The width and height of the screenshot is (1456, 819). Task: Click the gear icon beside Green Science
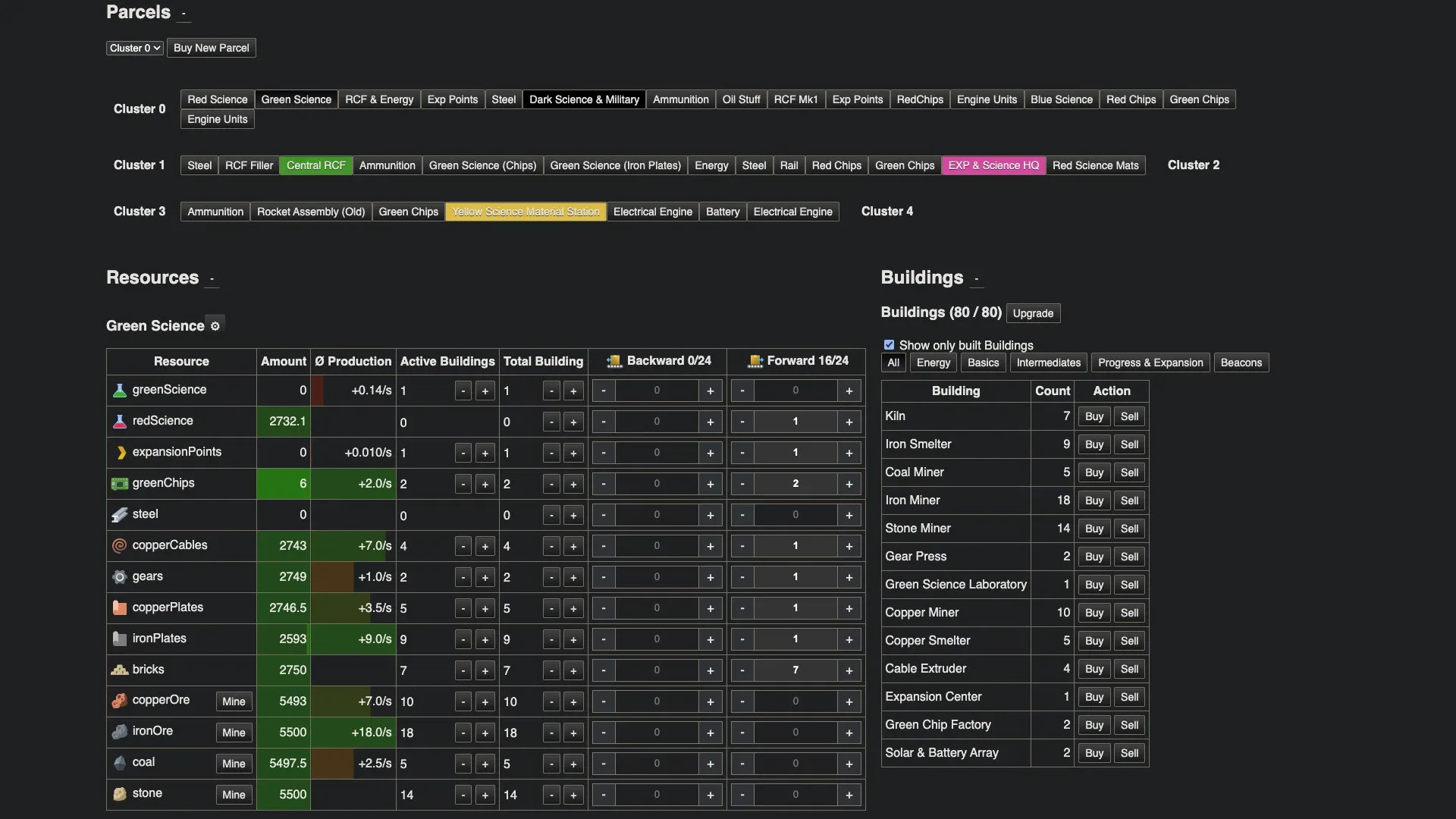click(215, 326)
